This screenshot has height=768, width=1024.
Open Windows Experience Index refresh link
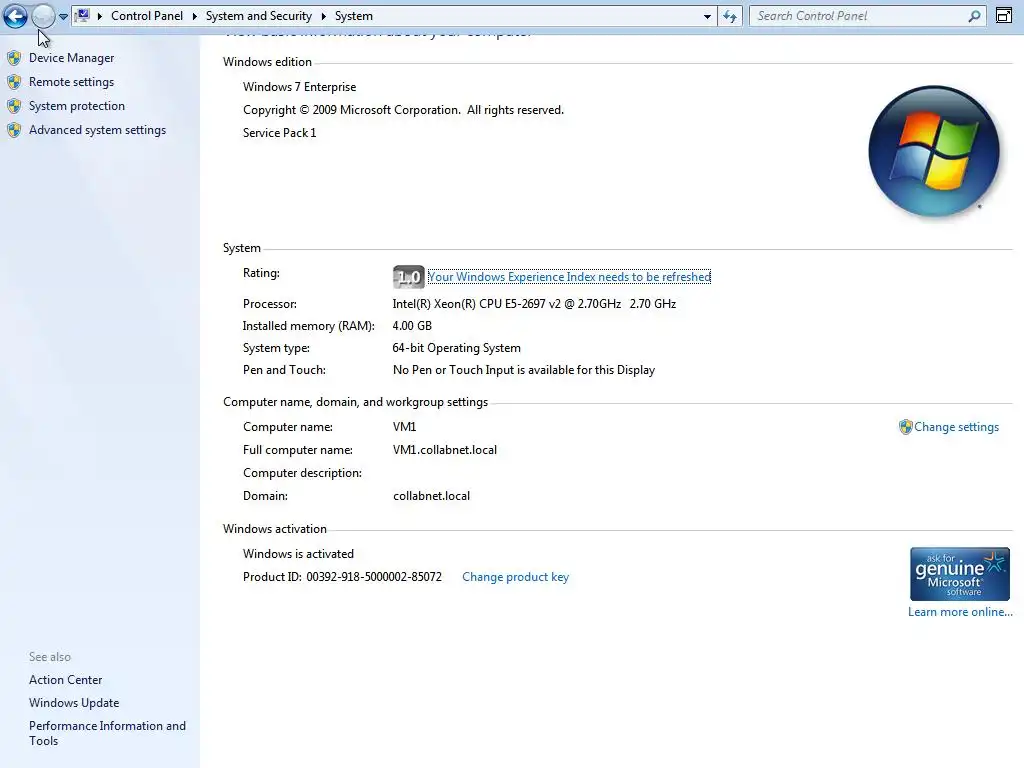569,277
